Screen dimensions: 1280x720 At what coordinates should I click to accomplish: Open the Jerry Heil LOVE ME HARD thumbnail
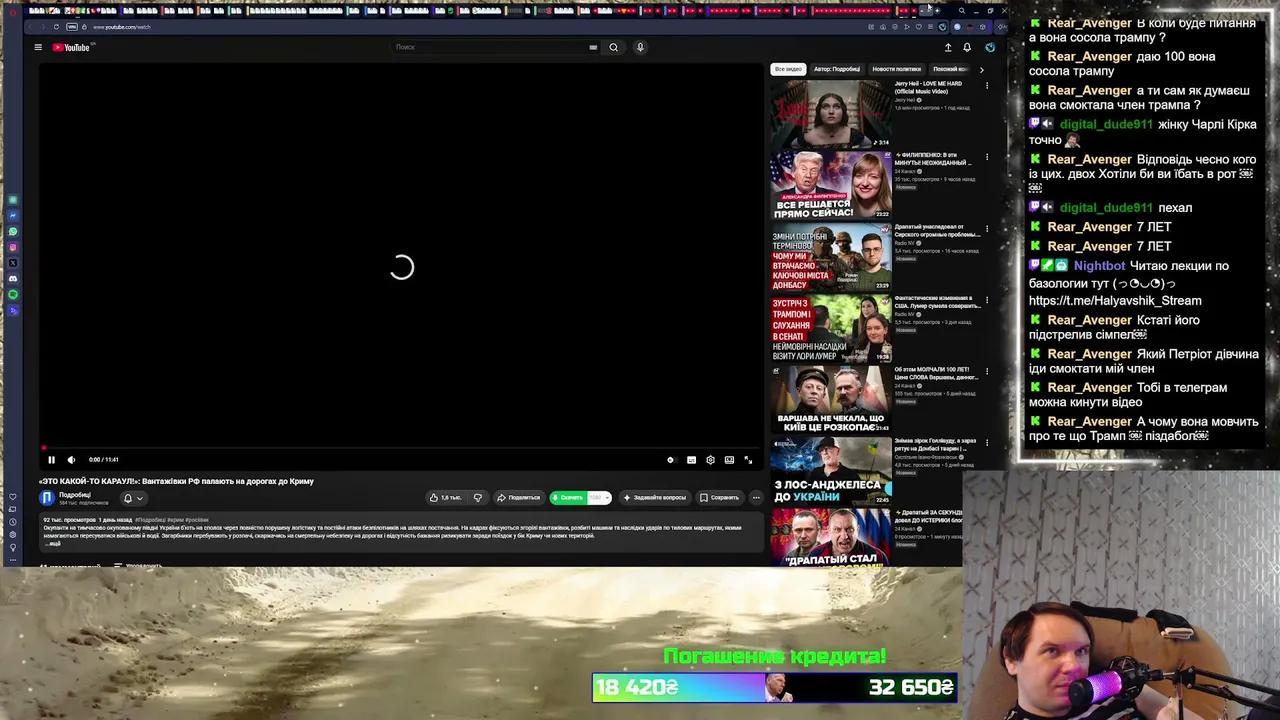(x=830, y=114)
